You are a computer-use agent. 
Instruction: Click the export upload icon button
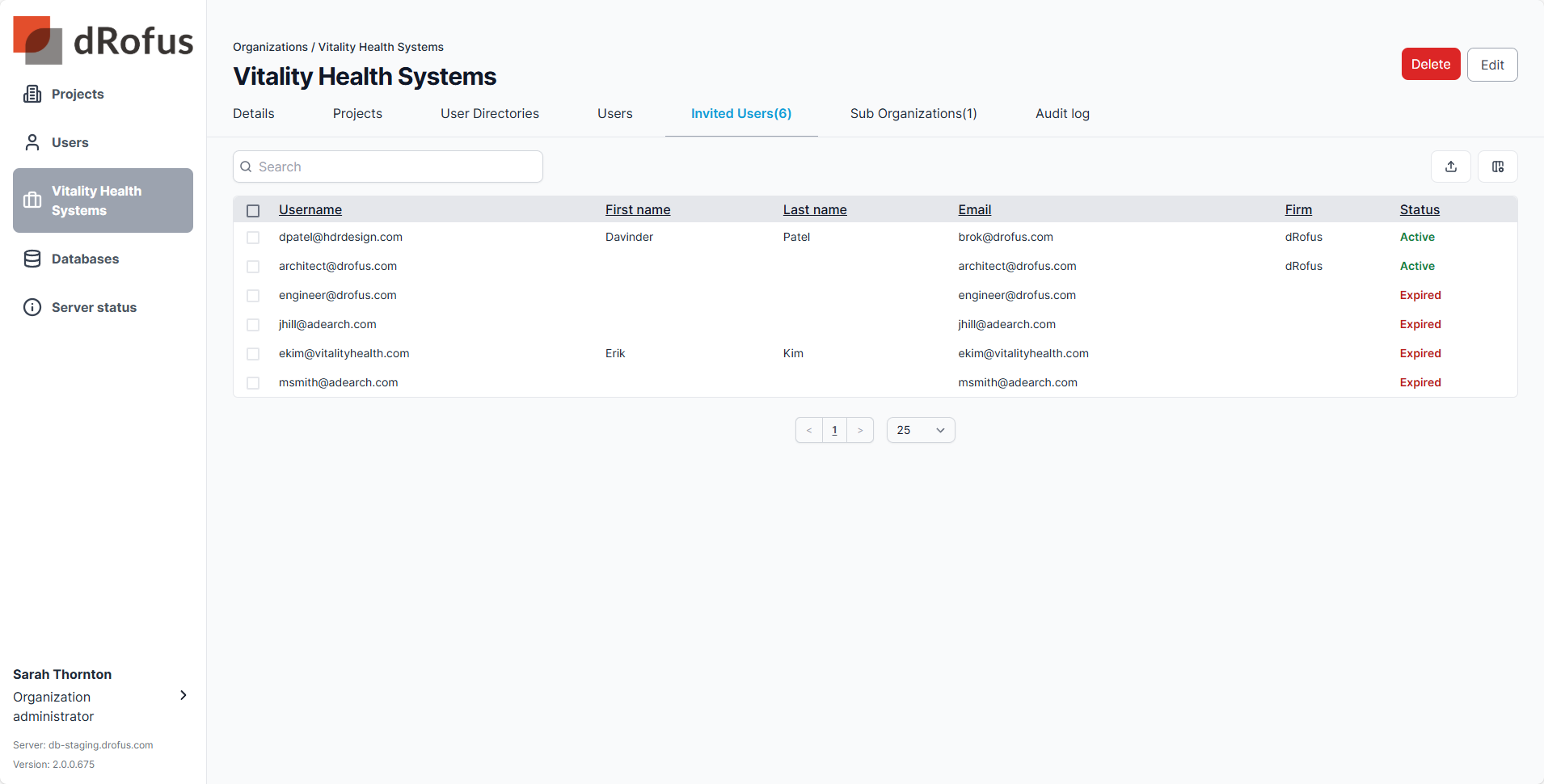pyautogui.click(x=1451, y=166)
